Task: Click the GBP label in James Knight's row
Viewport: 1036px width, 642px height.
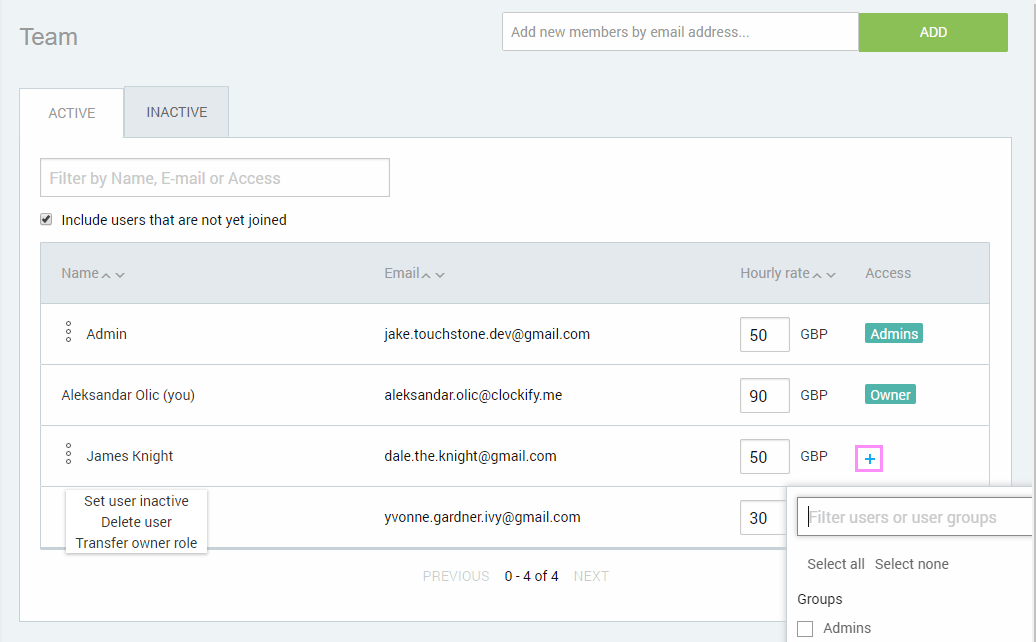Action: click(x=814, y=456)
